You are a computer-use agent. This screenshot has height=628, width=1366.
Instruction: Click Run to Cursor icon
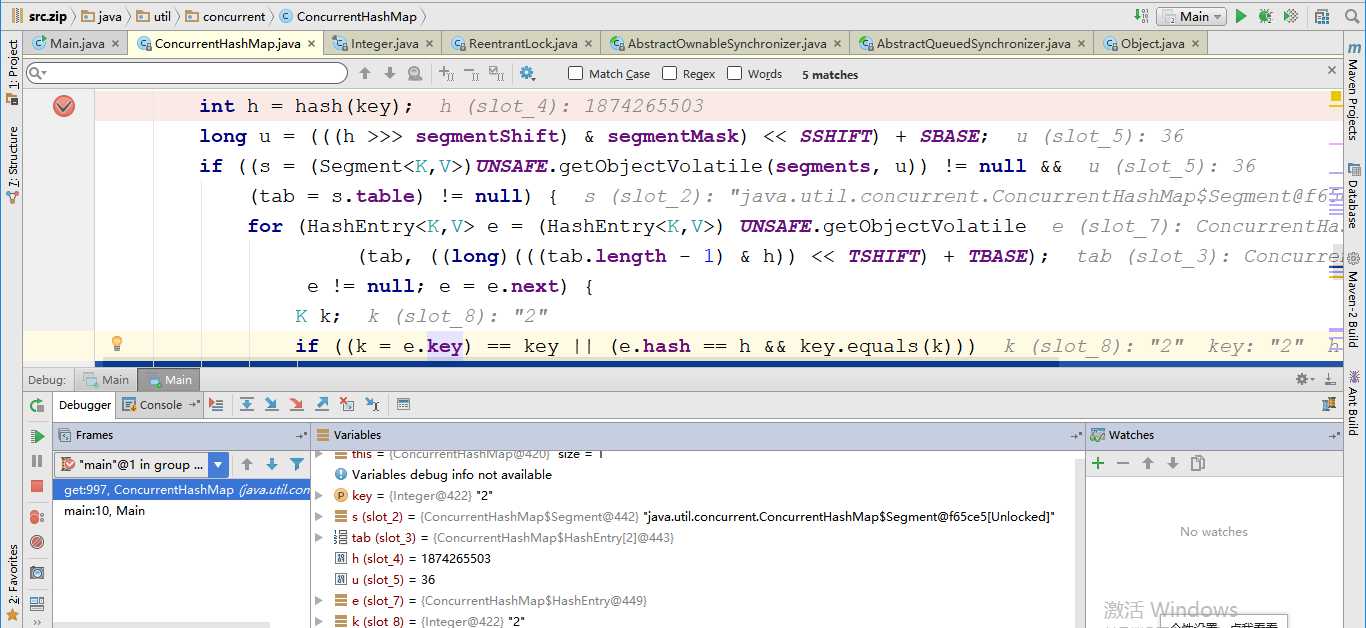[x=372, y=404]
